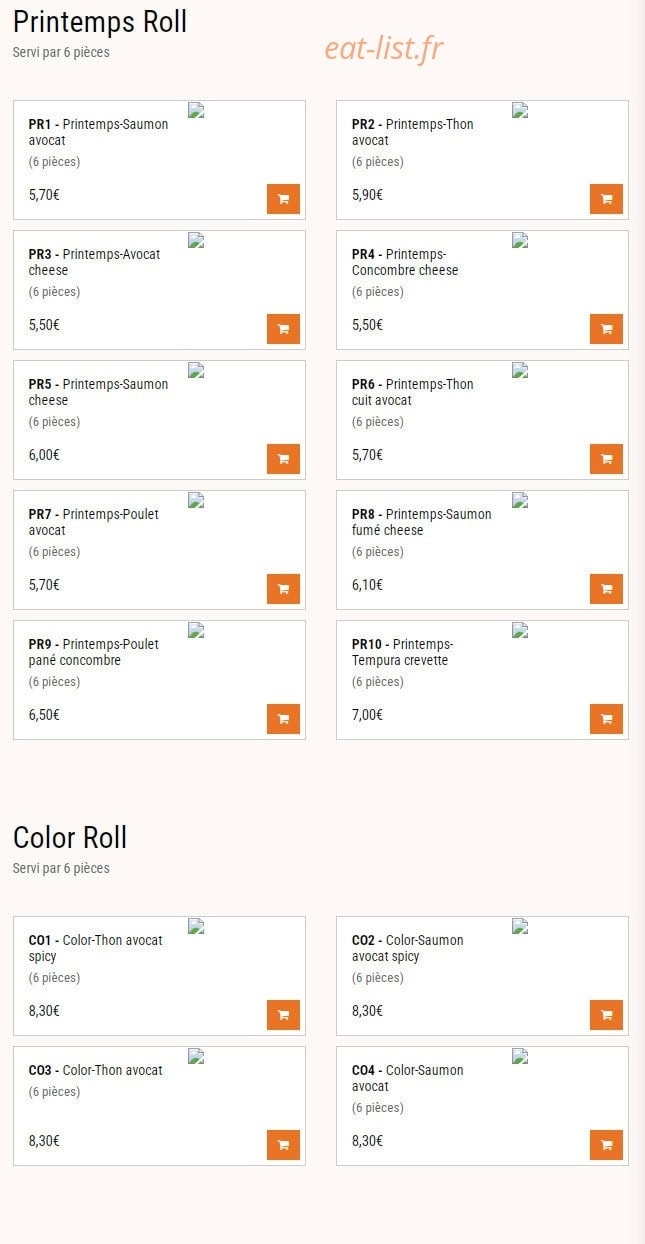Open the PR1 product image thumbnail

tap(196, 110)
